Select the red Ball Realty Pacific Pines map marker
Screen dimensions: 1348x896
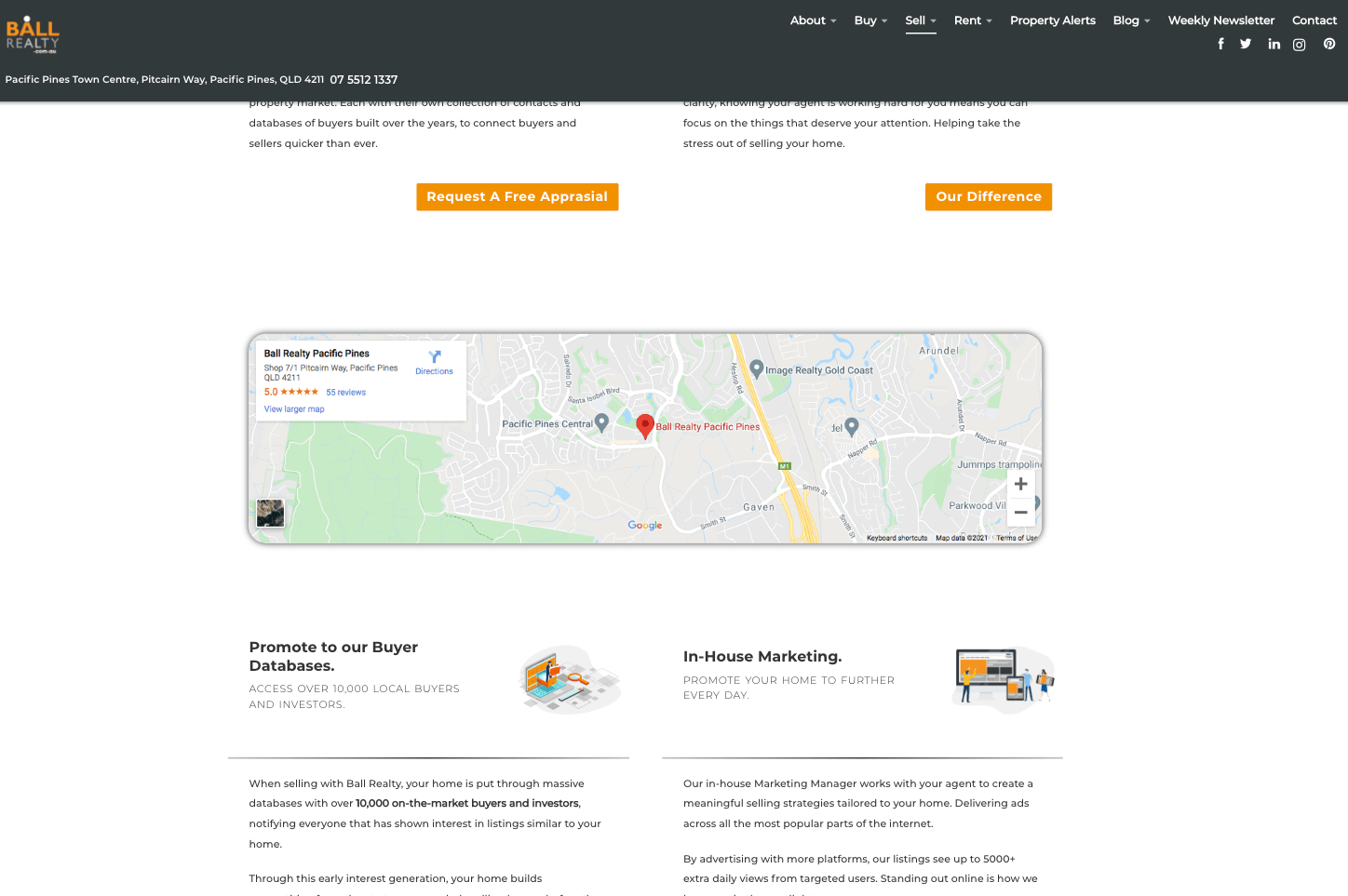(x=645, y=426)
